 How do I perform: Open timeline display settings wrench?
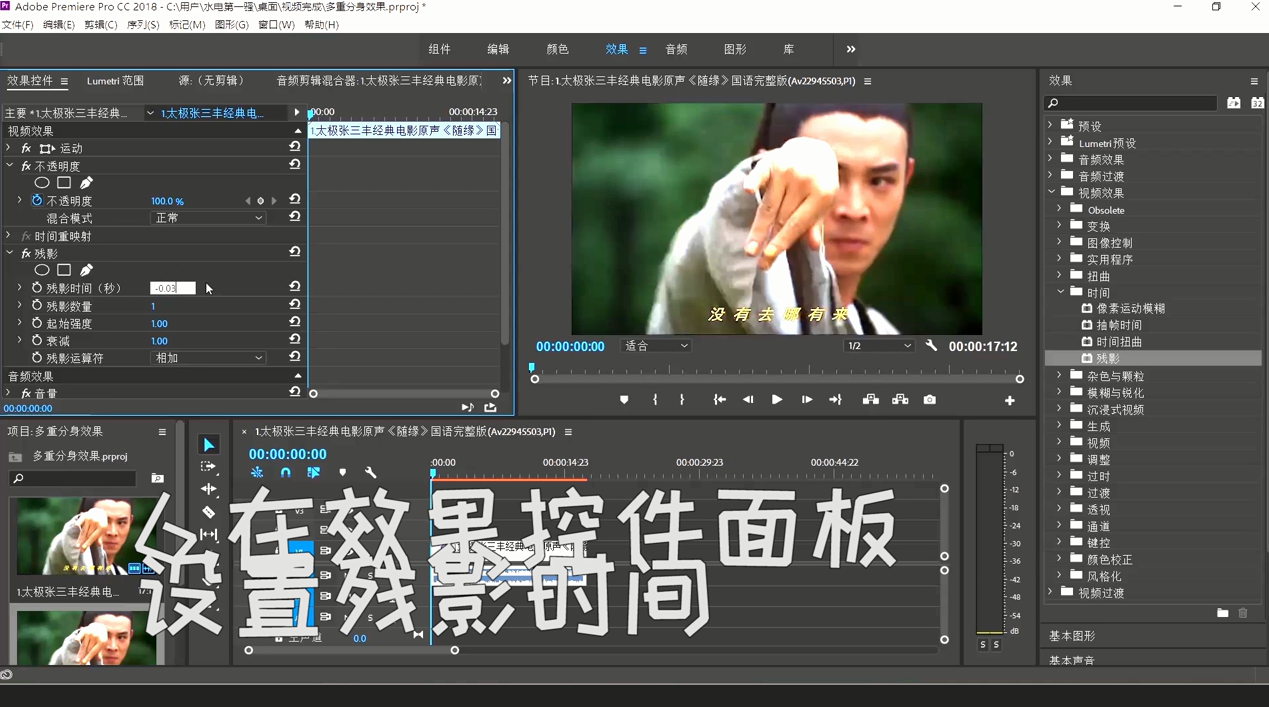(x=371, y=472)
